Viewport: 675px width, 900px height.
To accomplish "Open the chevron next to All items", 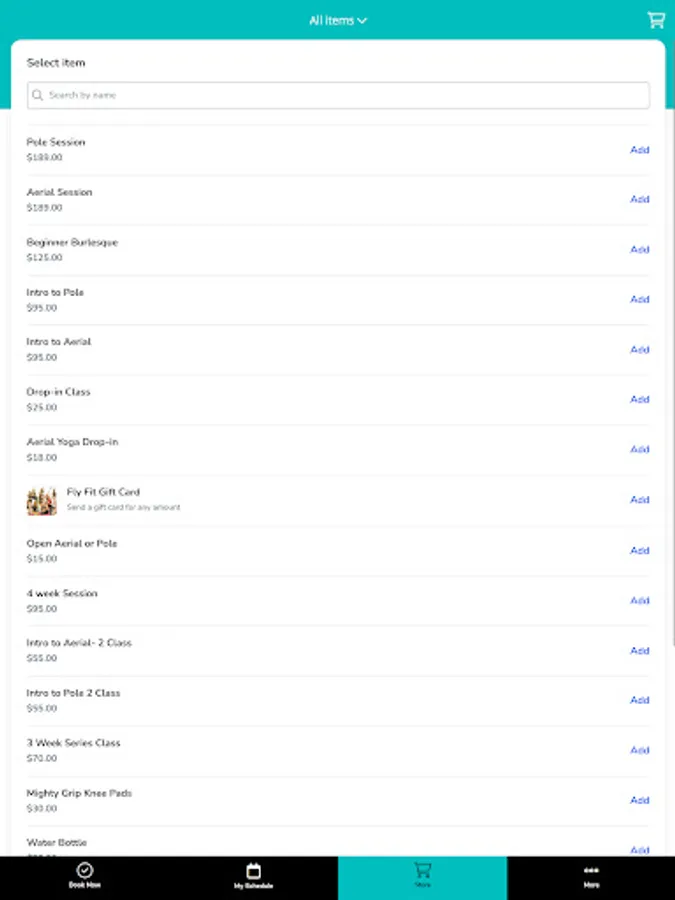I will [x=363, y=20].
